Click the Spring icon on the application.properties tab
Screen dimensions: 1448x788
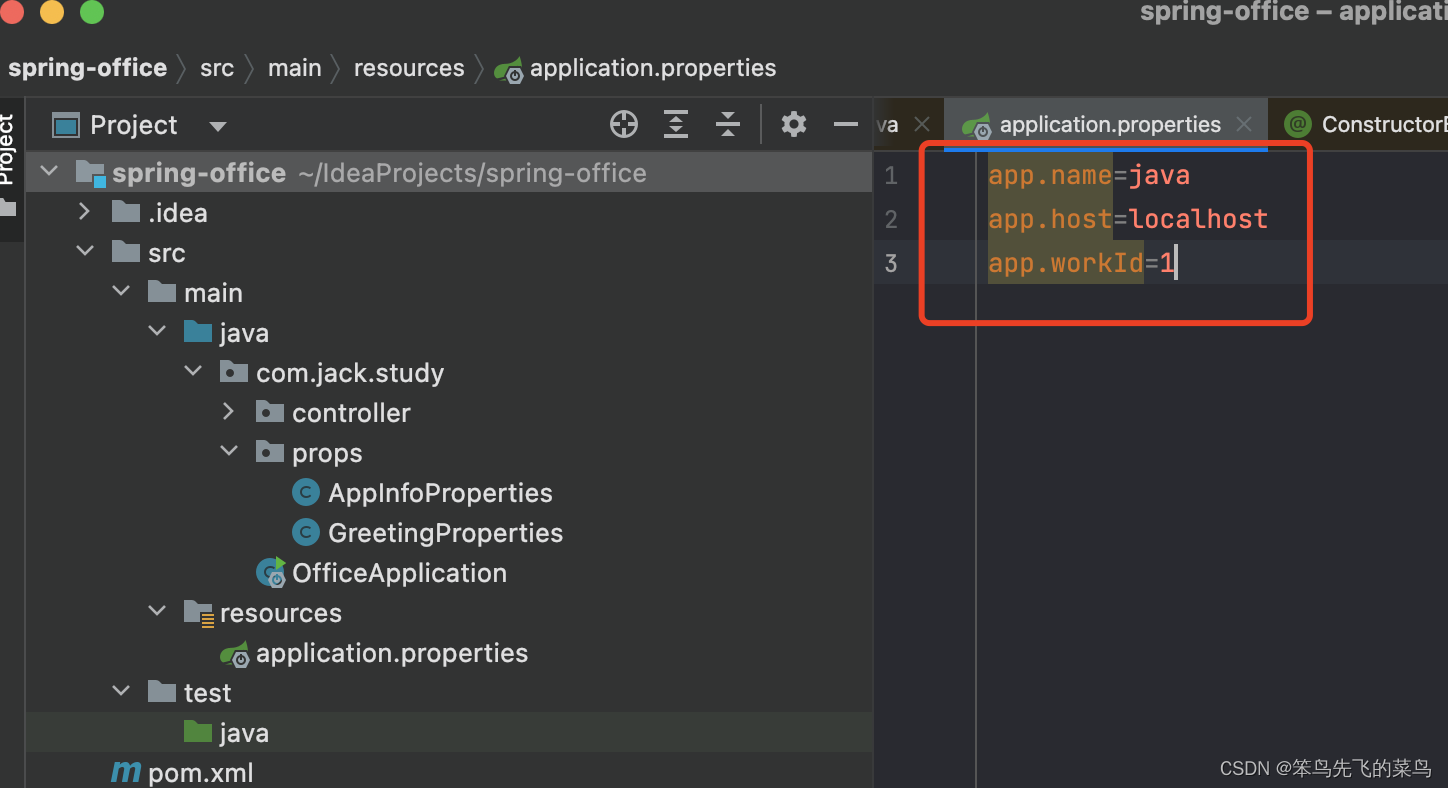click(x=975, y=124)
